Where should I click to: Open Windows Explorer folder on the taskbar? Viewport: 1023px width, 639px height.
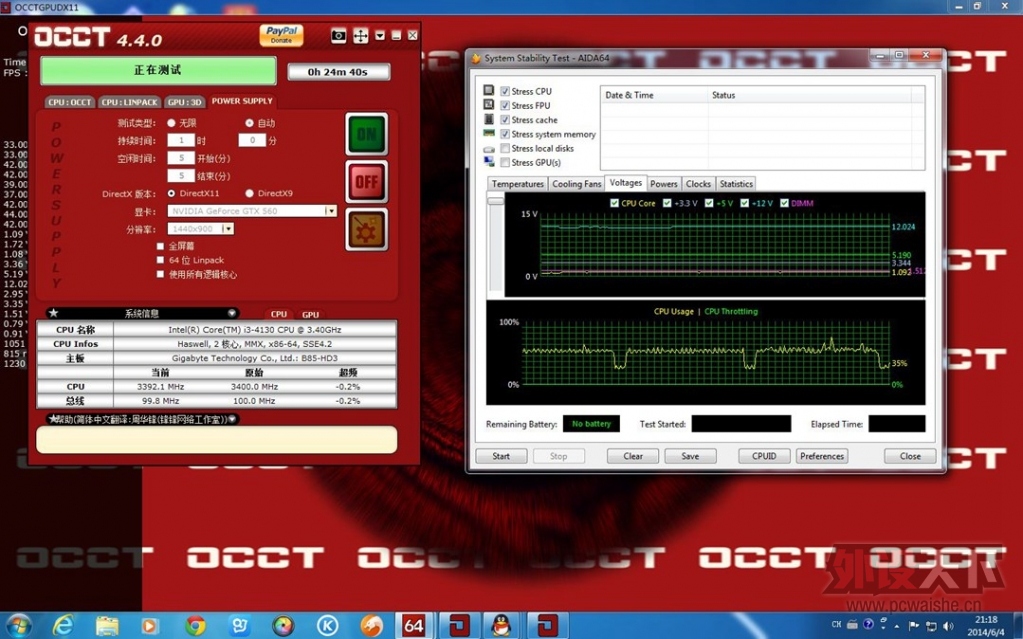[x=107, y=625]
